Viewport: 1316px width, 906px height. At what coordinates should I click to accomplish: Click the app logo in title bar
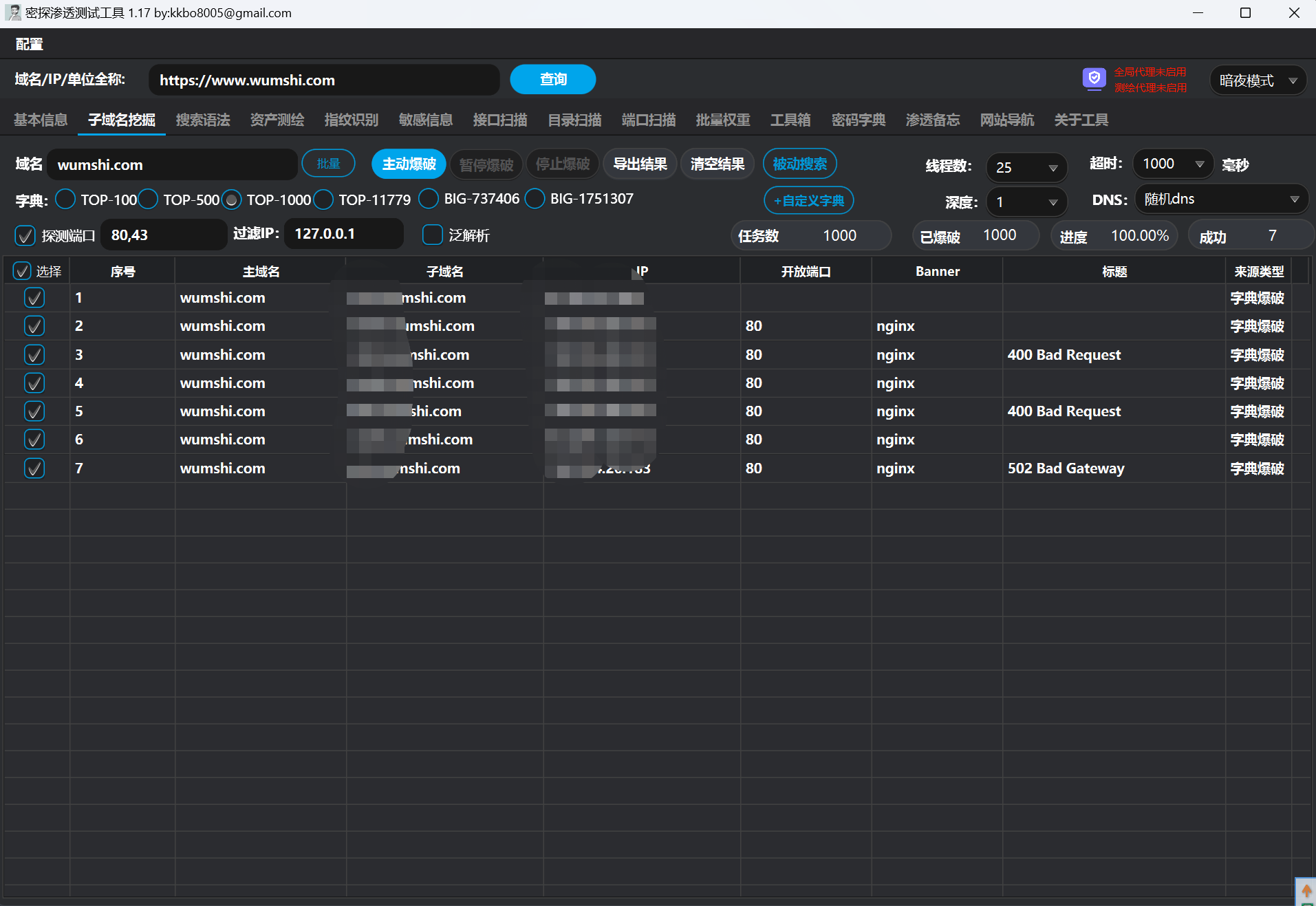pyautogui.click(x=12, y=12)
